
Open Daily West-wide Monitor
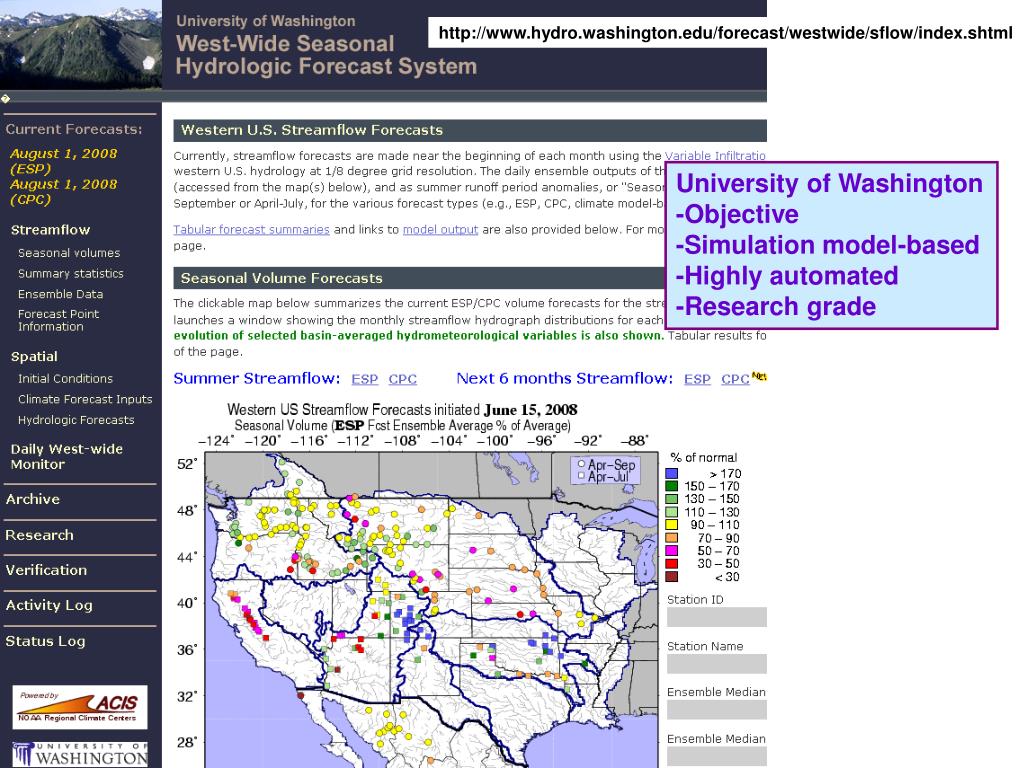click(x=67, y=456)
